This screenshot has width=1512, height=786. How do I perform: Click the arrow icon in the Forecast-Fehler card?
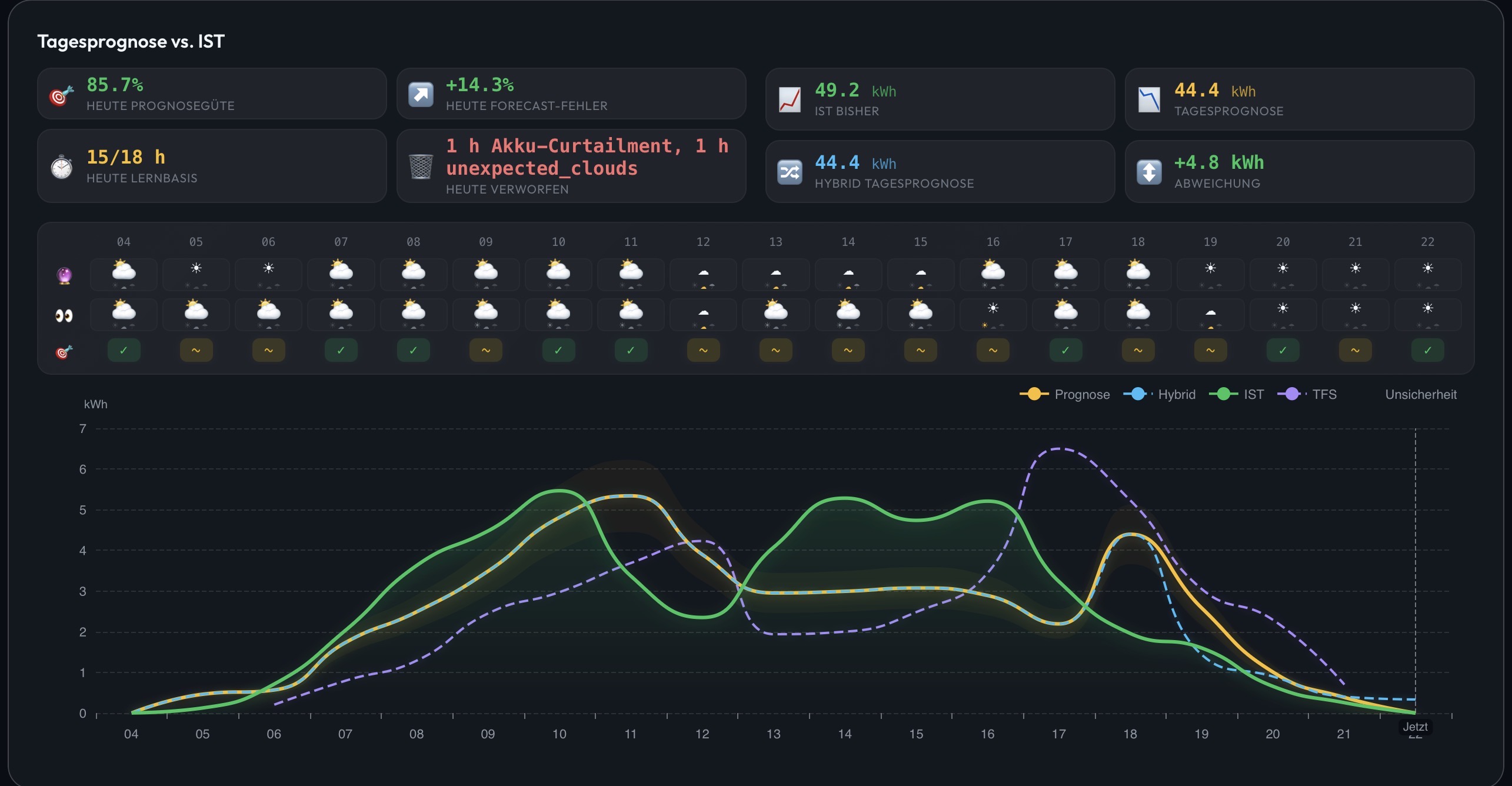[x=421, y=95]
